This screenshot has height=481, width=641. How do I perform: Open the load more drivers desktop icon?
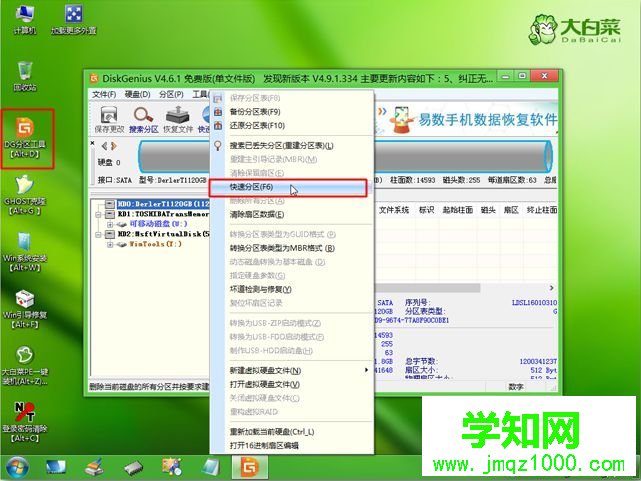(x=74, y=19)
